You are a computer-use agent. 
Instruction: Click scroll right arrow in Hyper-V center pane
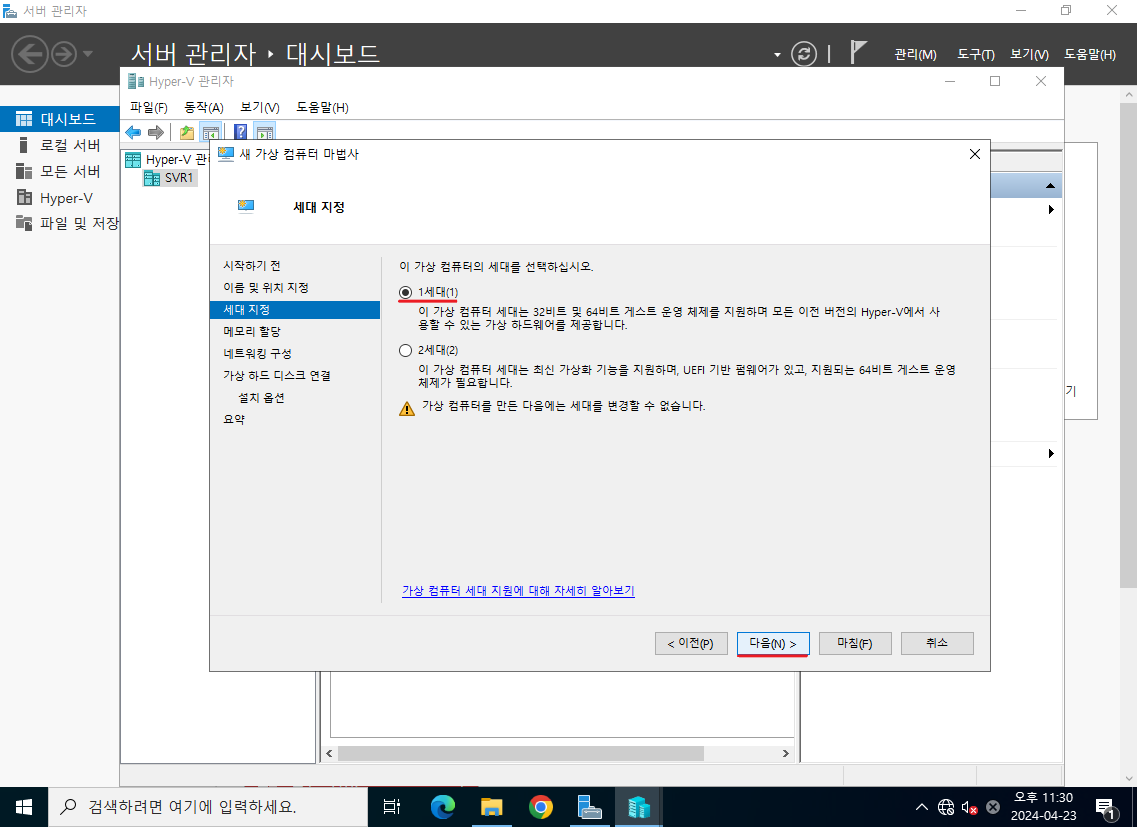click(x=785, y=754)
